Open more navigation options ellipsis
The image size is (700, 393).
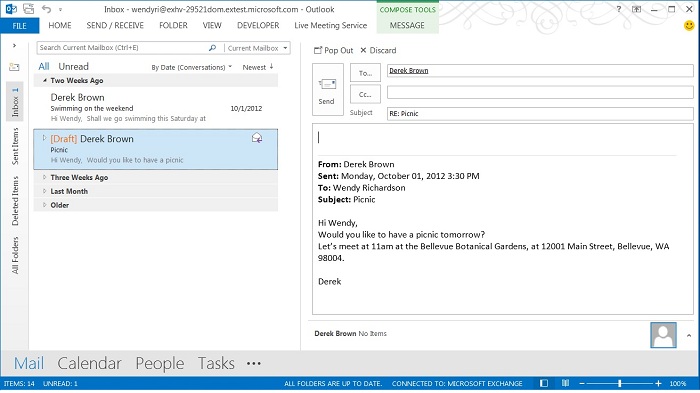pyautogui.click(x=254, y=364)
